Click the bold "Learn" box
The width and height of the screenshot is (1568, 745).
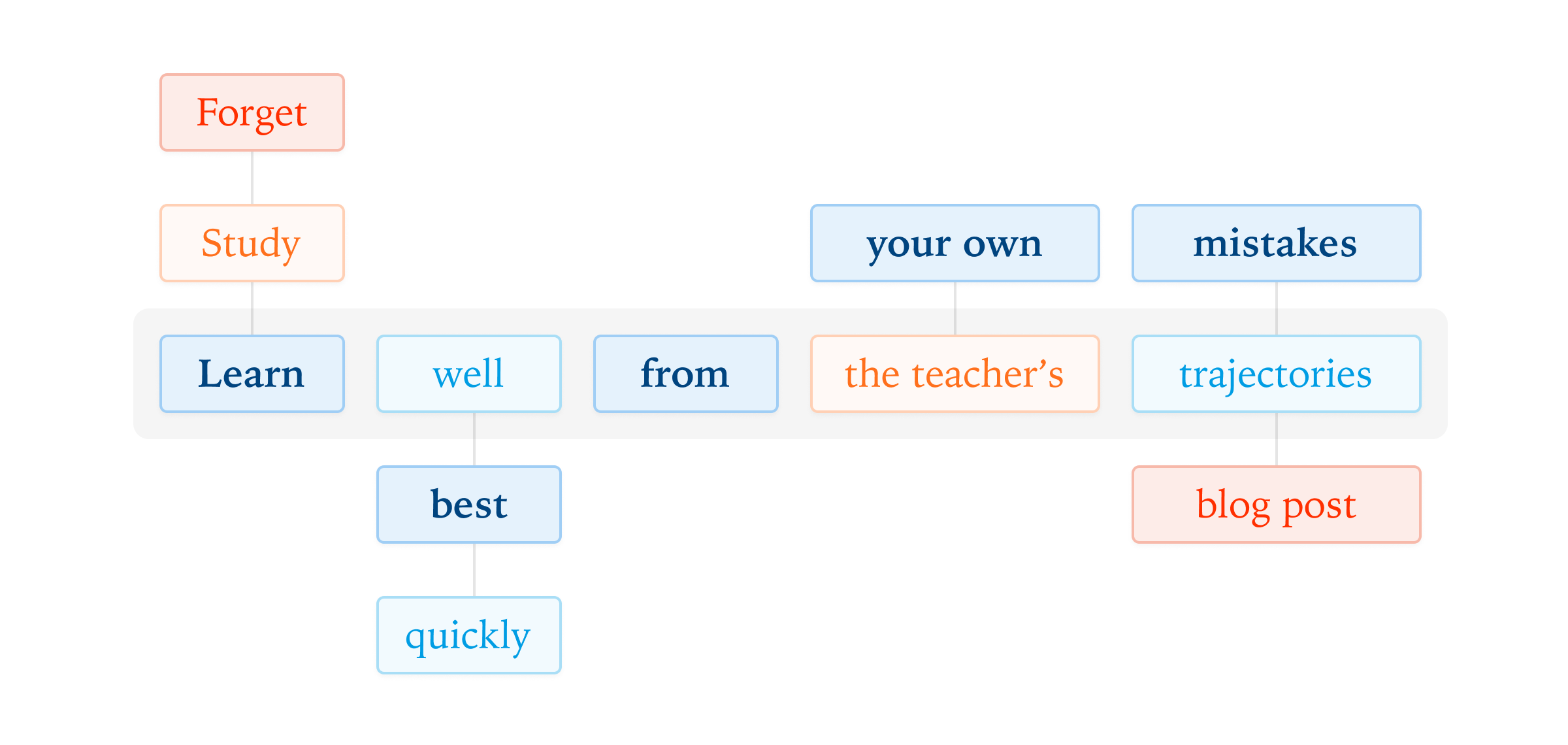pos(252,374)
